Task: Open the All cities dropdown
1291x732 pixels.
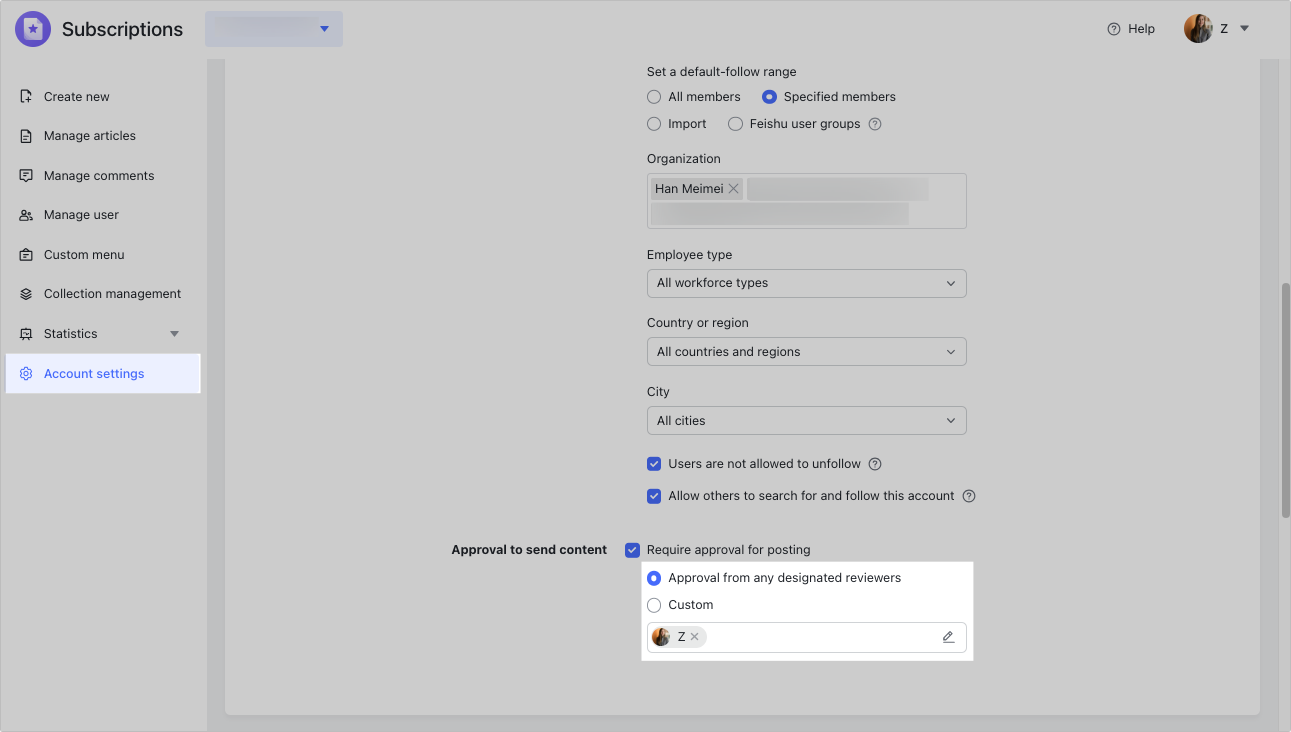Action: click(x=806, y=420)
